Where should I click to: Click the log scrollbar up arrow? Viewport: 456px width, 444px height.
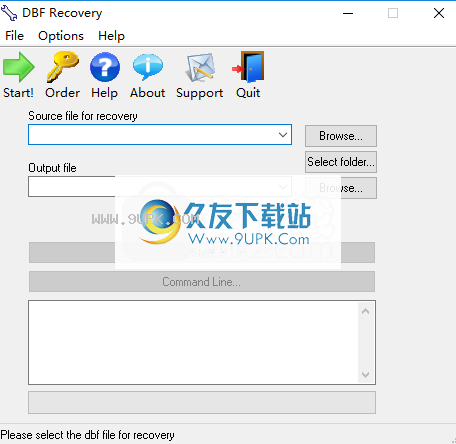pyautogui.click(x=365, y=311)
